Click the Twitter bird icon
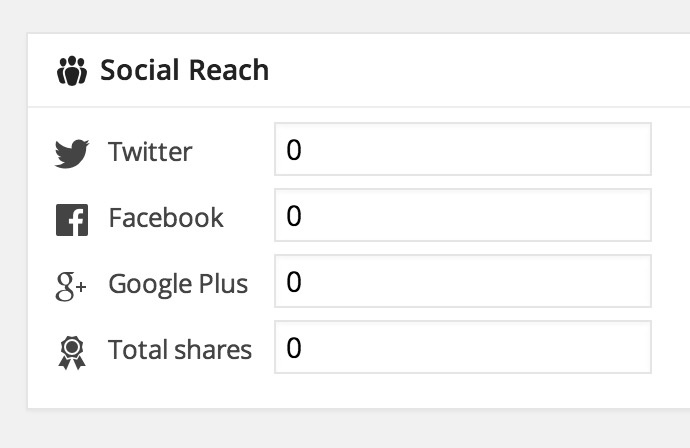Viewport: 690px width, 448px height. pyautogui.click(x=72, y=153)
